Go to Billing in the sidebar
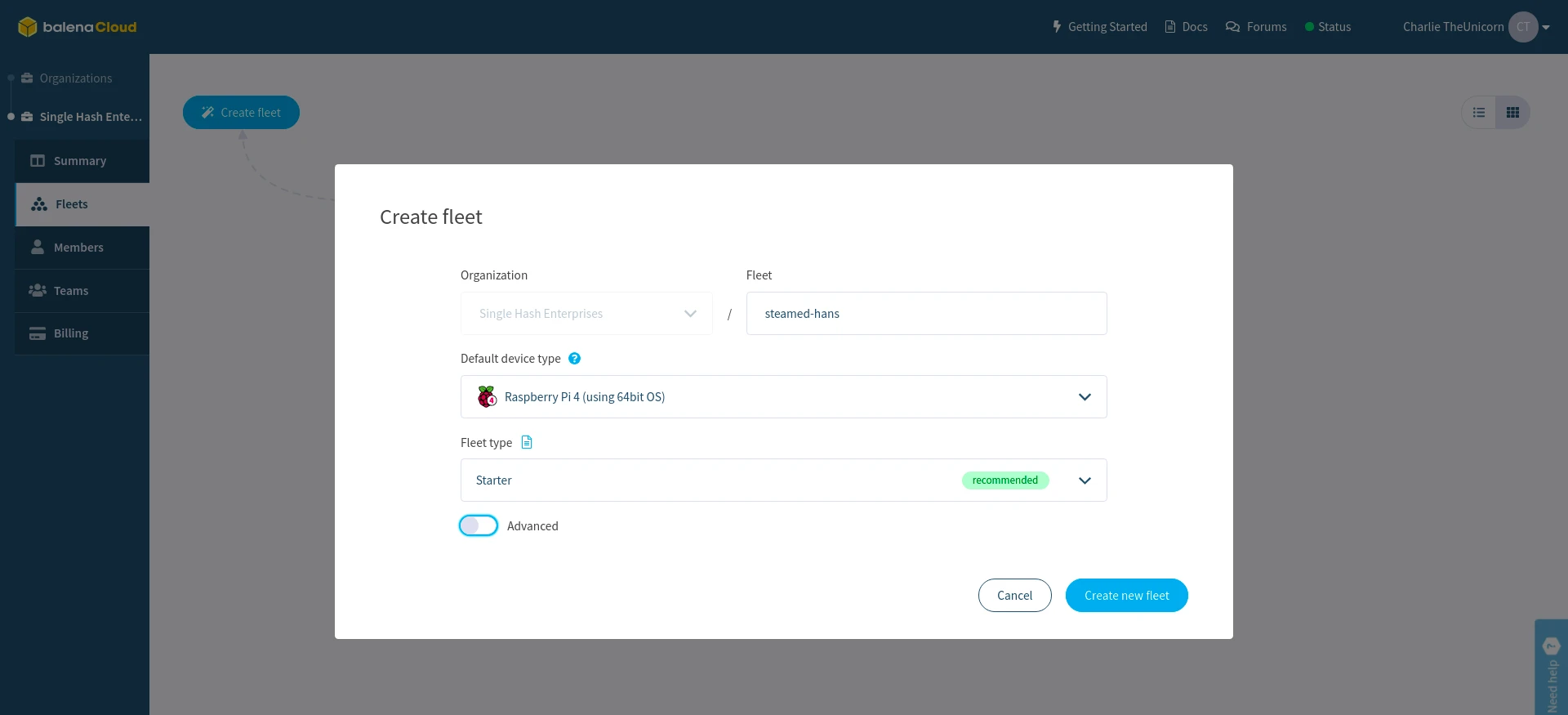The height and width of the screenshot is (715, 1568). [71, 333]
